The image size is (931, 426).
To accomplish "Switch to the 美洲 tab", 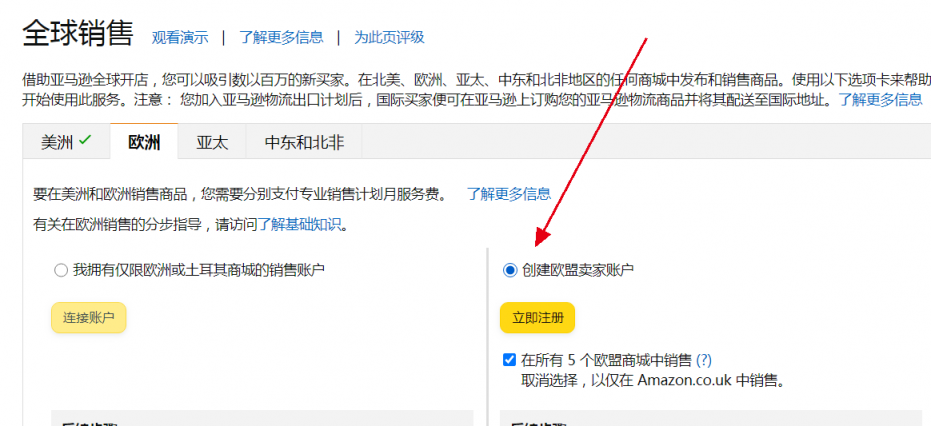I will [x=66, y=143].
